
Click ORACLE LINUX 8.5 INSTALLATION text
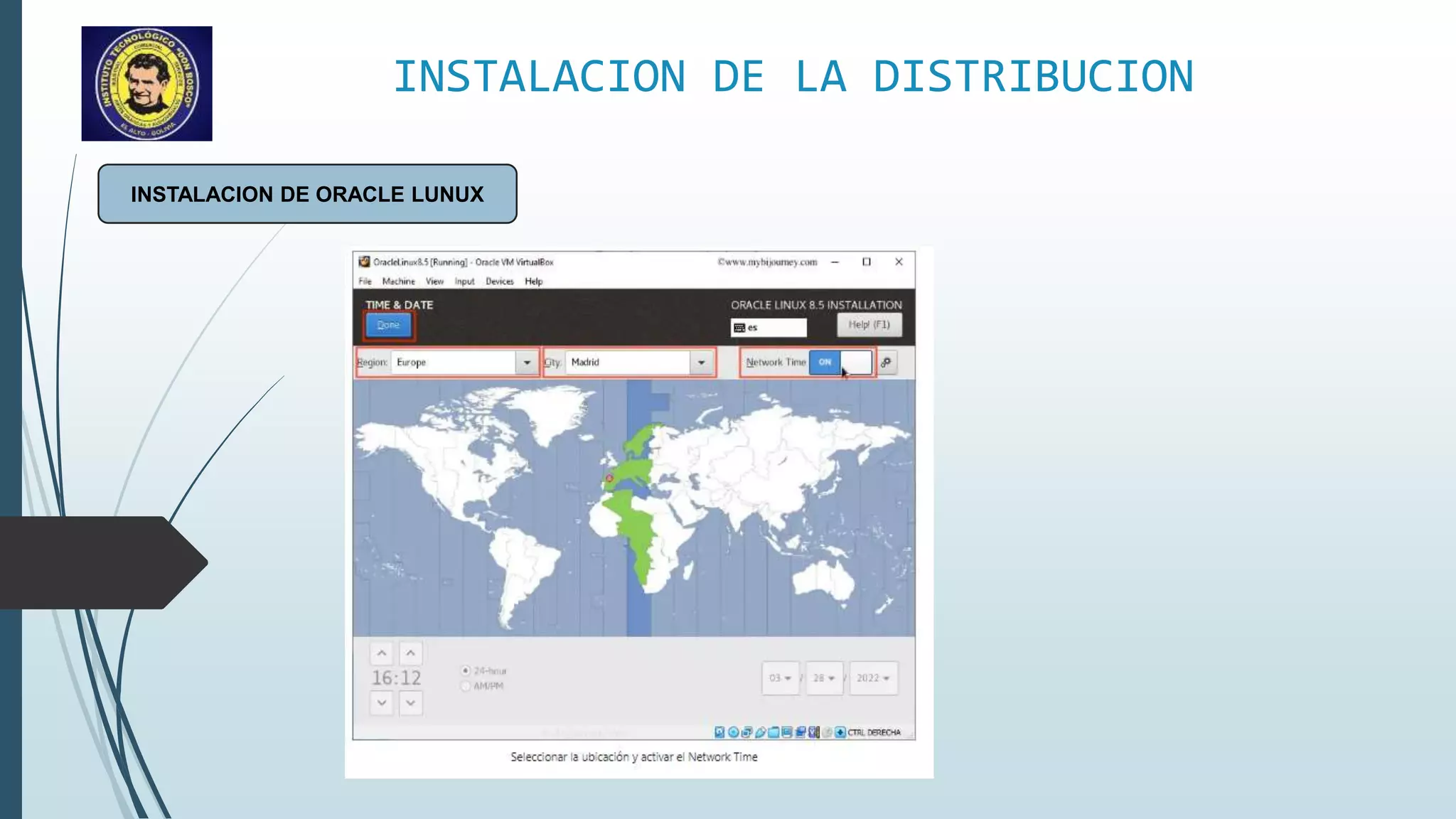click(816, 305)
